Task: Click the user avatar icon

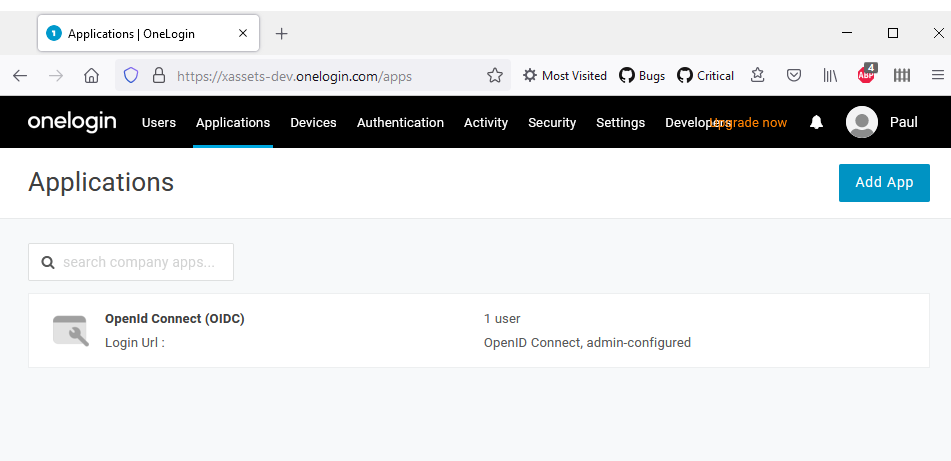Action: click(862, 122)
